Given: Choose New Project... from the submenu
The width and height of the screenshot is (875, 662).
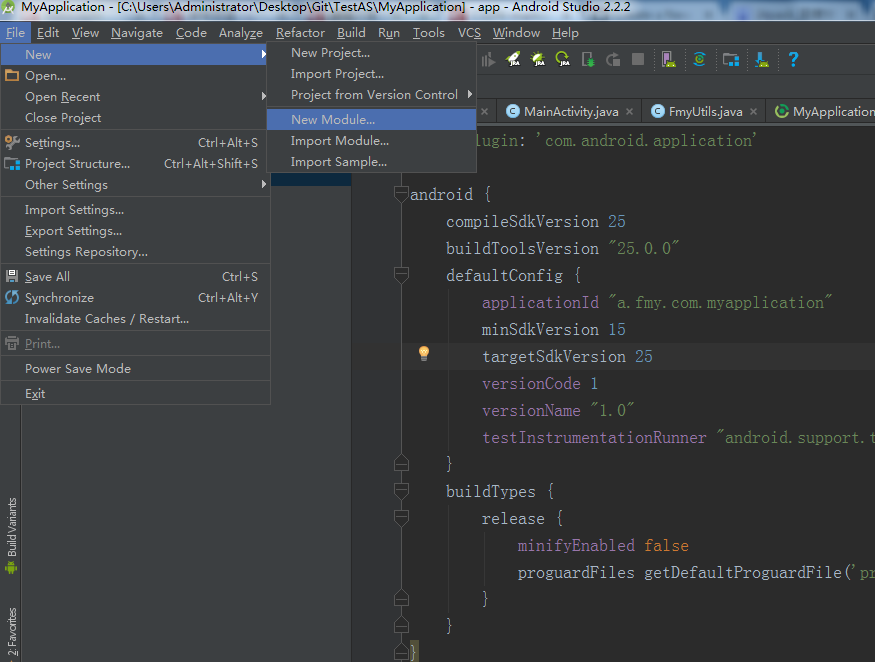Looking at the screenshot, I should [371, 53].
